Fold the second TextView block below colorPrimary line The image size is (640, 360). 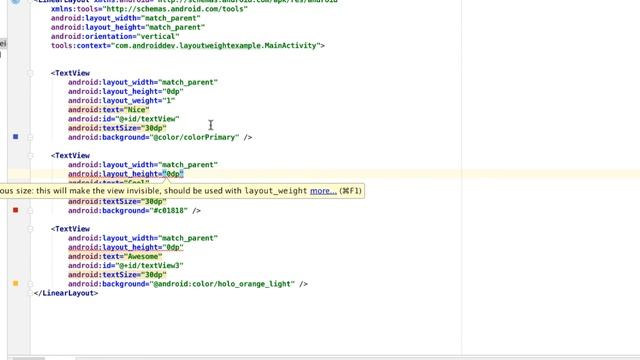(30, 156)
